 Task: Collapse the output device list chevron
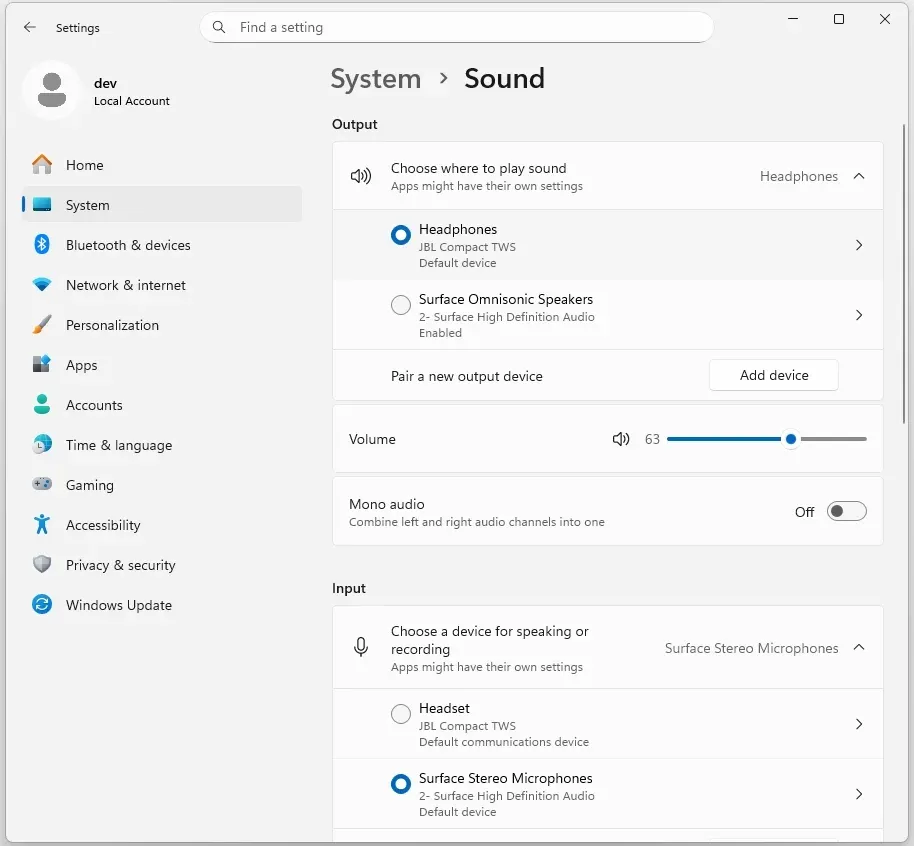tap(859, 176)
